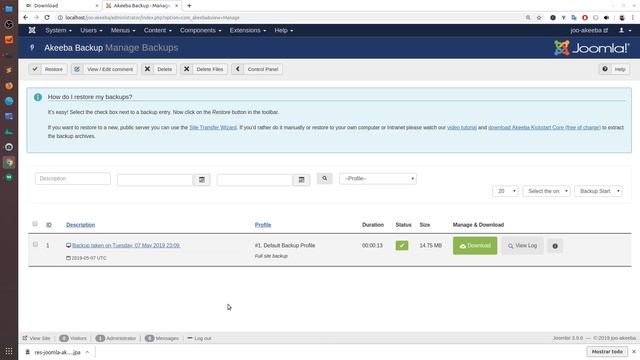The height and width of the screenshot is (360, 640).
Task: Click the info icon in restore notice
Action: (x=38, y=97)
